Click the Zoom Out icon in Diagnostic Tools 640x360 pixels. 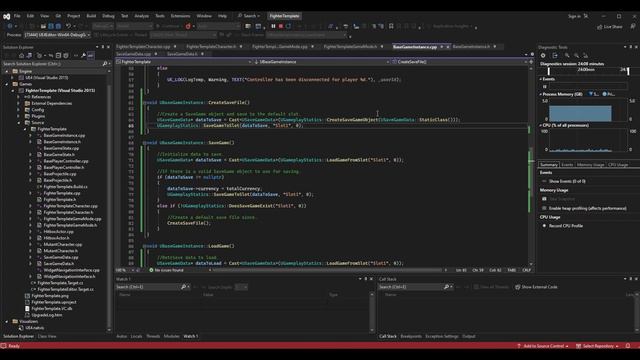tap(576, 56)
